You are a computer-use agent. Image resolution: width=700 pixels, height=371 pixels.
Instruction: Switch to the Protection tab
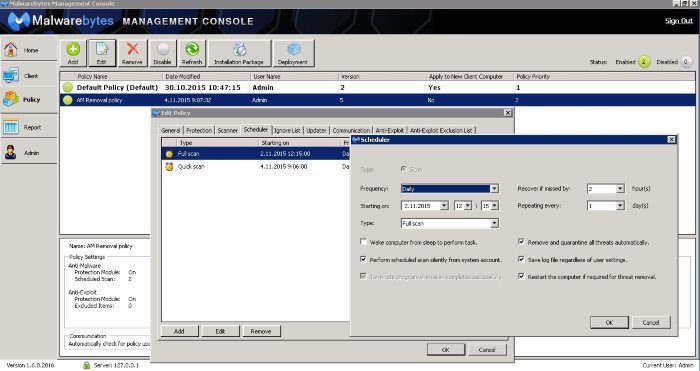(x=199, y=130)
